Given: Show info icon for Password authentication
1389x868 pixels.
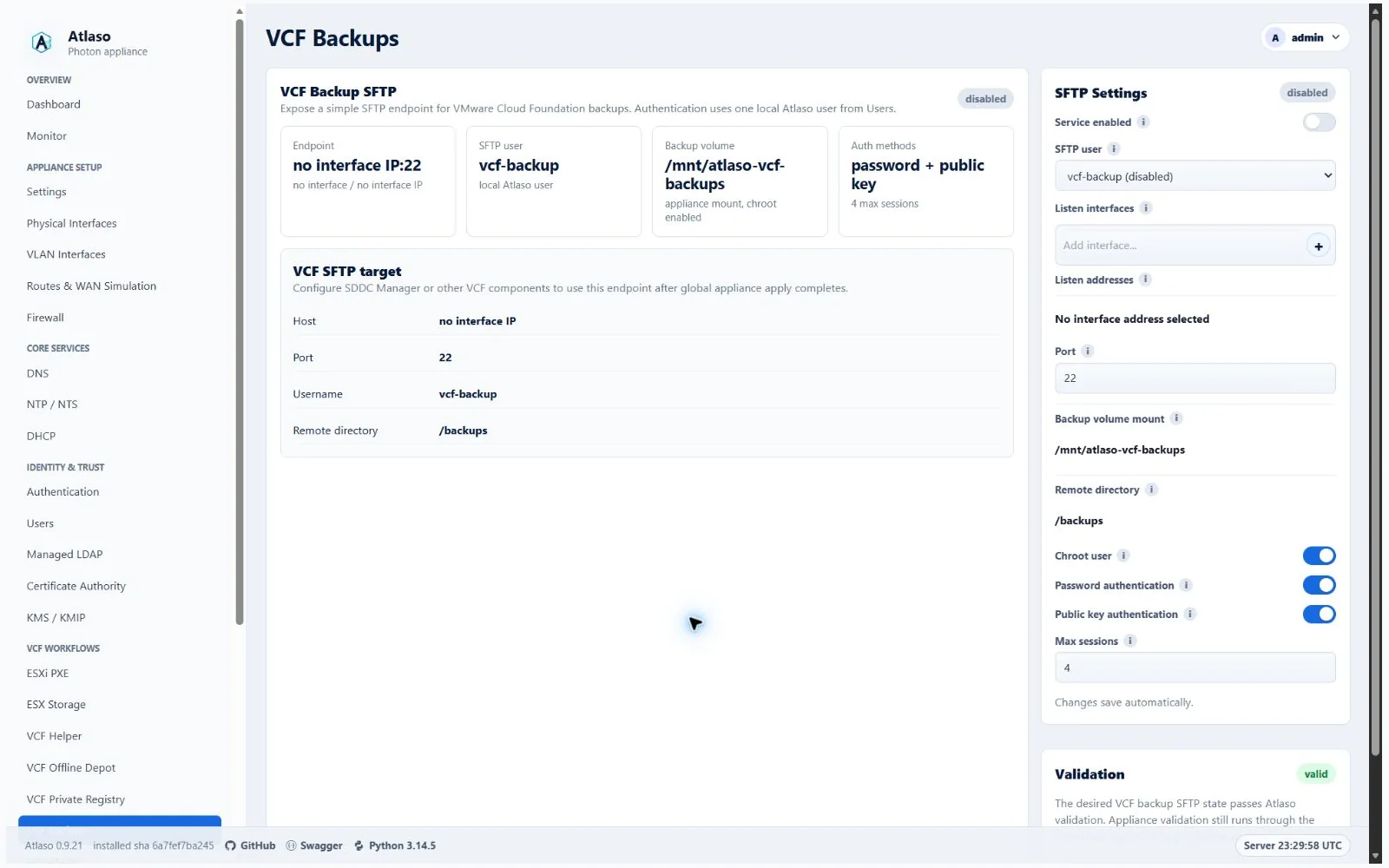Looking at the screenshot, I should 1186,585.
